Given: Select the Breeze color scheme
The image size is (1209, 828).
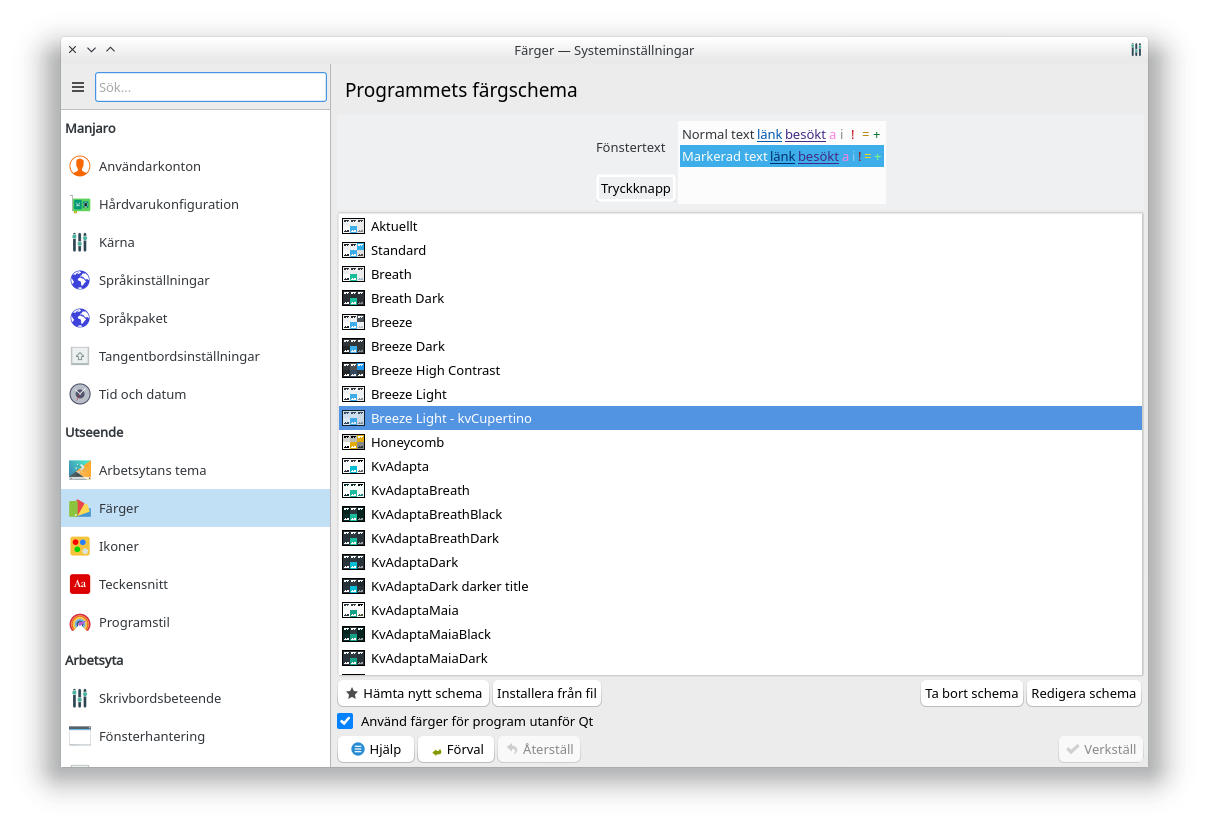Looking at the screenshot, I should pyautogui.click(x=740, y=322).
